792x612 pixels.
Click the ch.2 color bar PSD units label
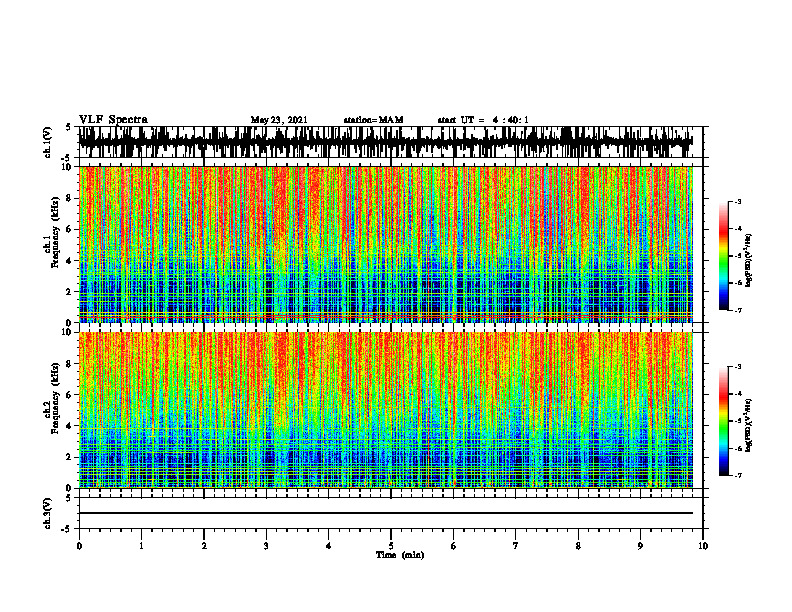749,425
